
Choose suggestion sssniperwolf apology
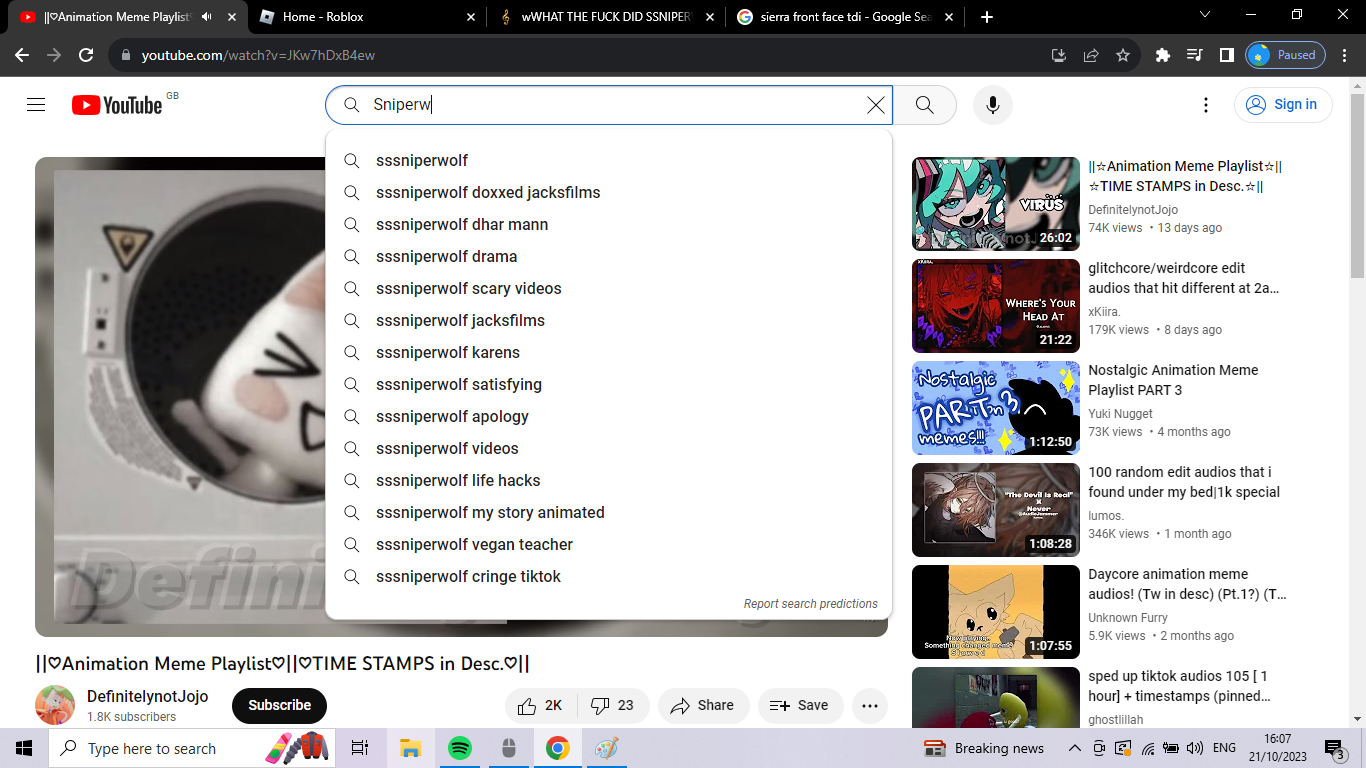(609, 416)
